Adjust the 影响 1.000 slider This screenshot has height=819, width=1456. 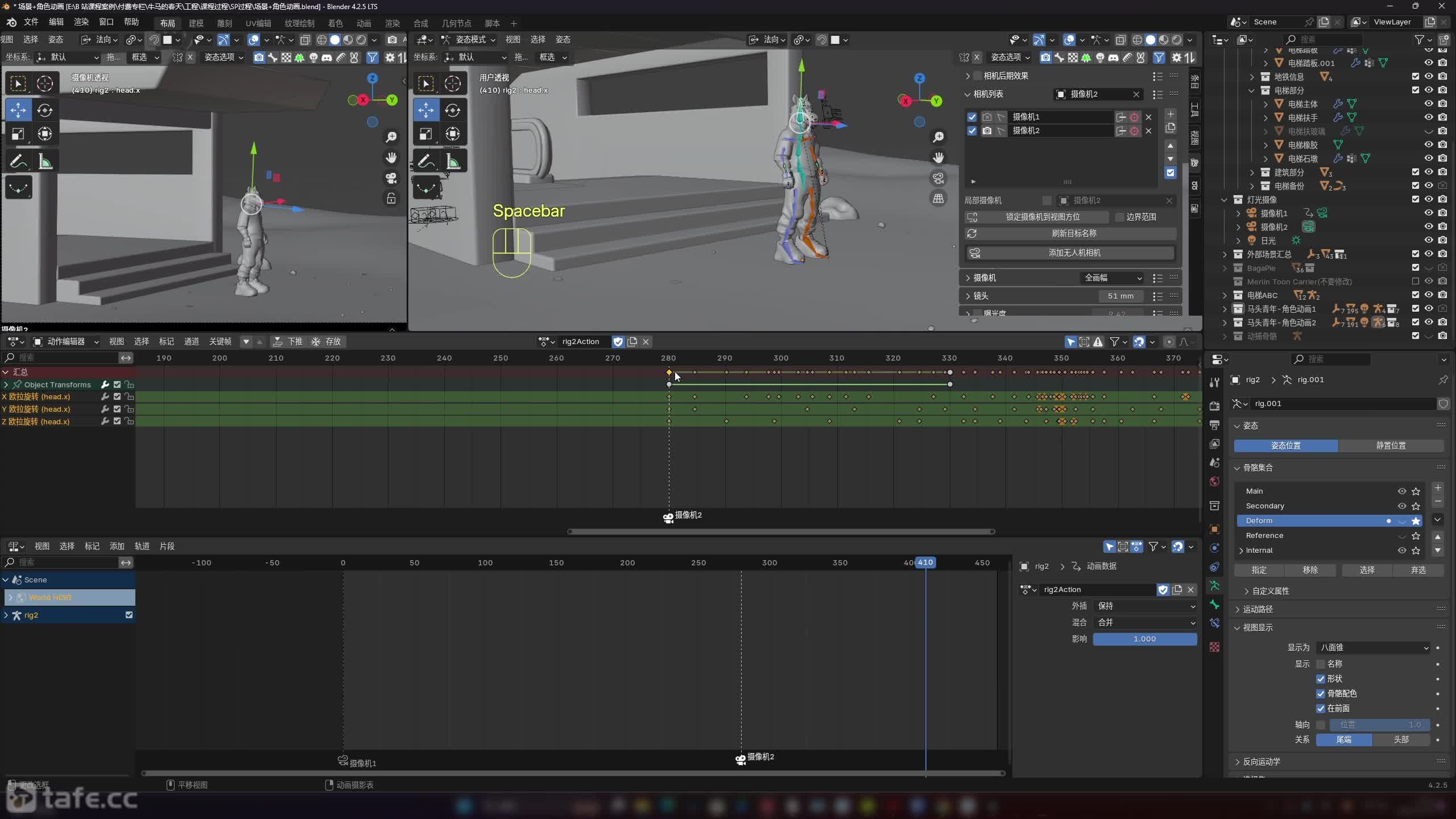click(1144, 639)
